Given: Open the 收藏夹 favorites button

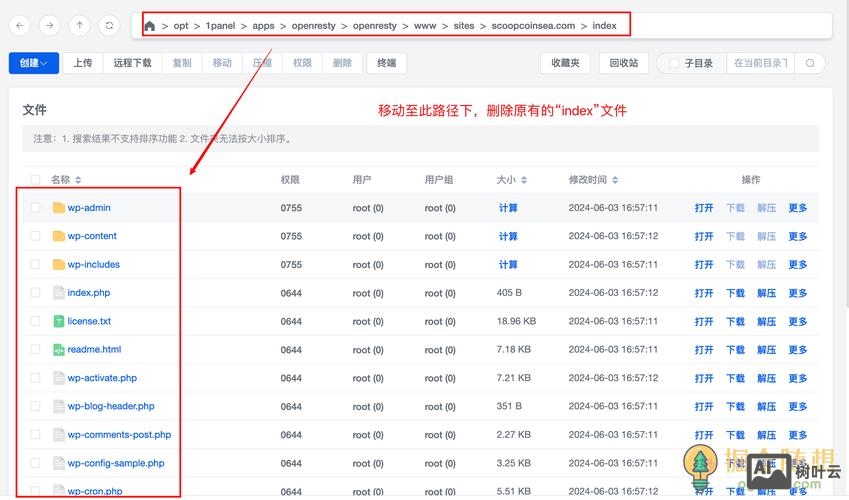Looking at the screenshot, I should point(565,63).
